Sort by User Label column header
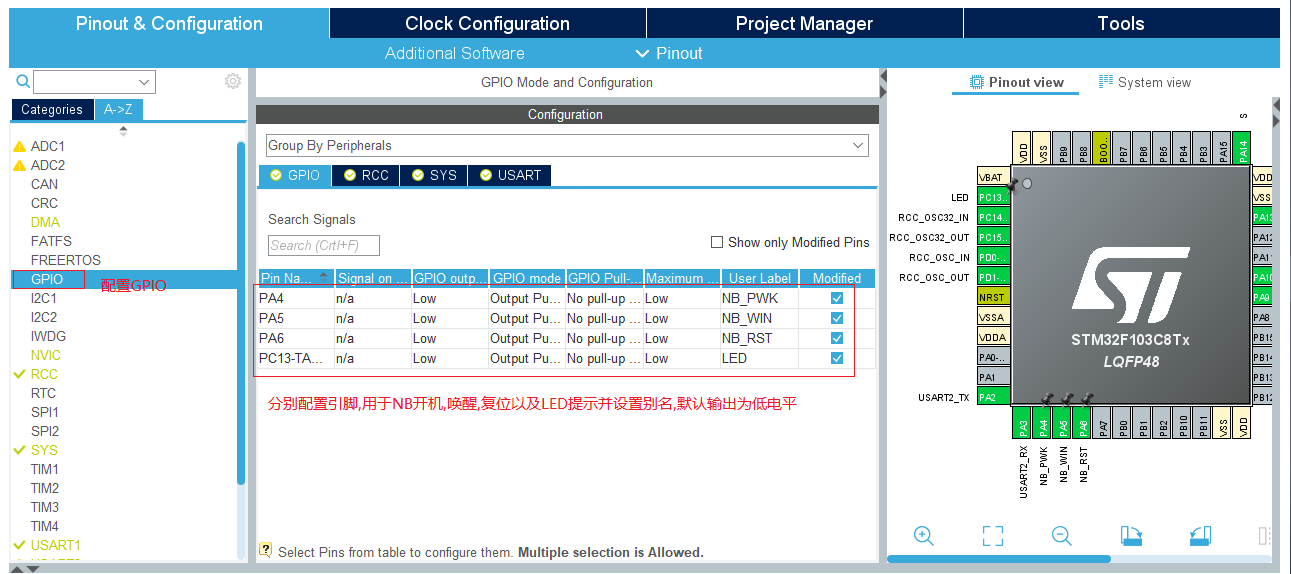1291x574 pixels. coord(759,278)
